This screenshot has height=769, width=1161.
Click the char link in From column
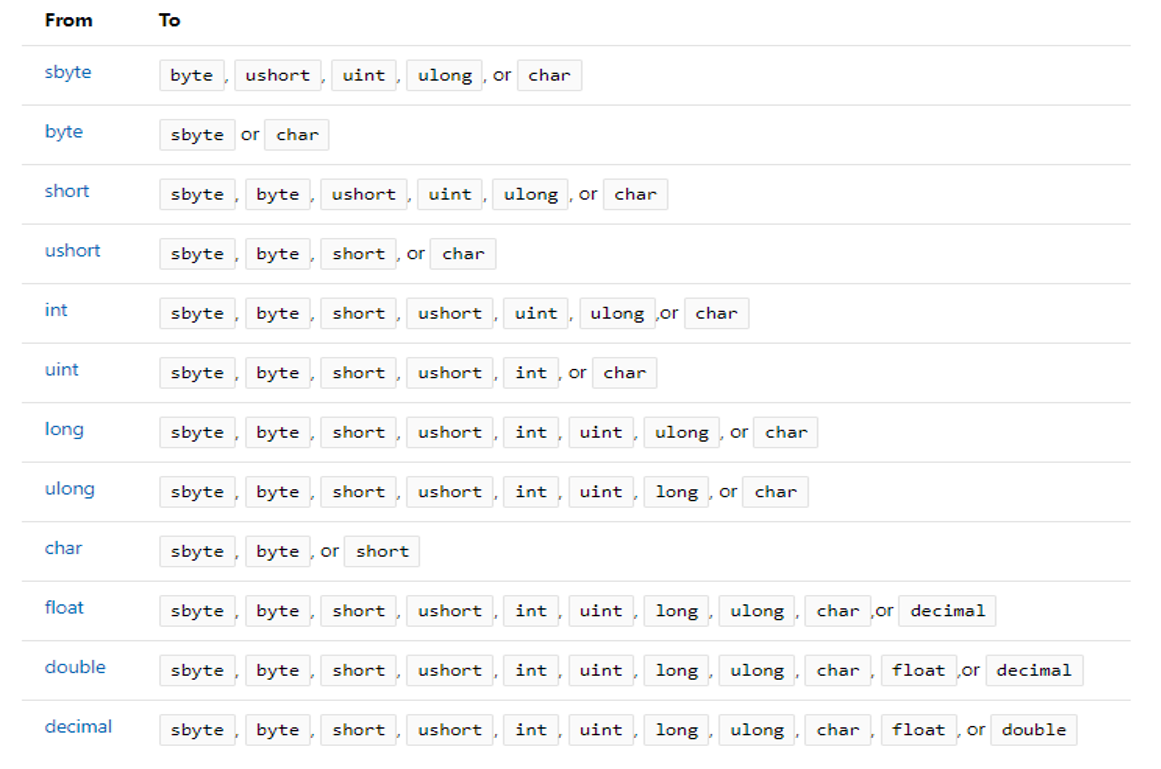pos(63,548)
